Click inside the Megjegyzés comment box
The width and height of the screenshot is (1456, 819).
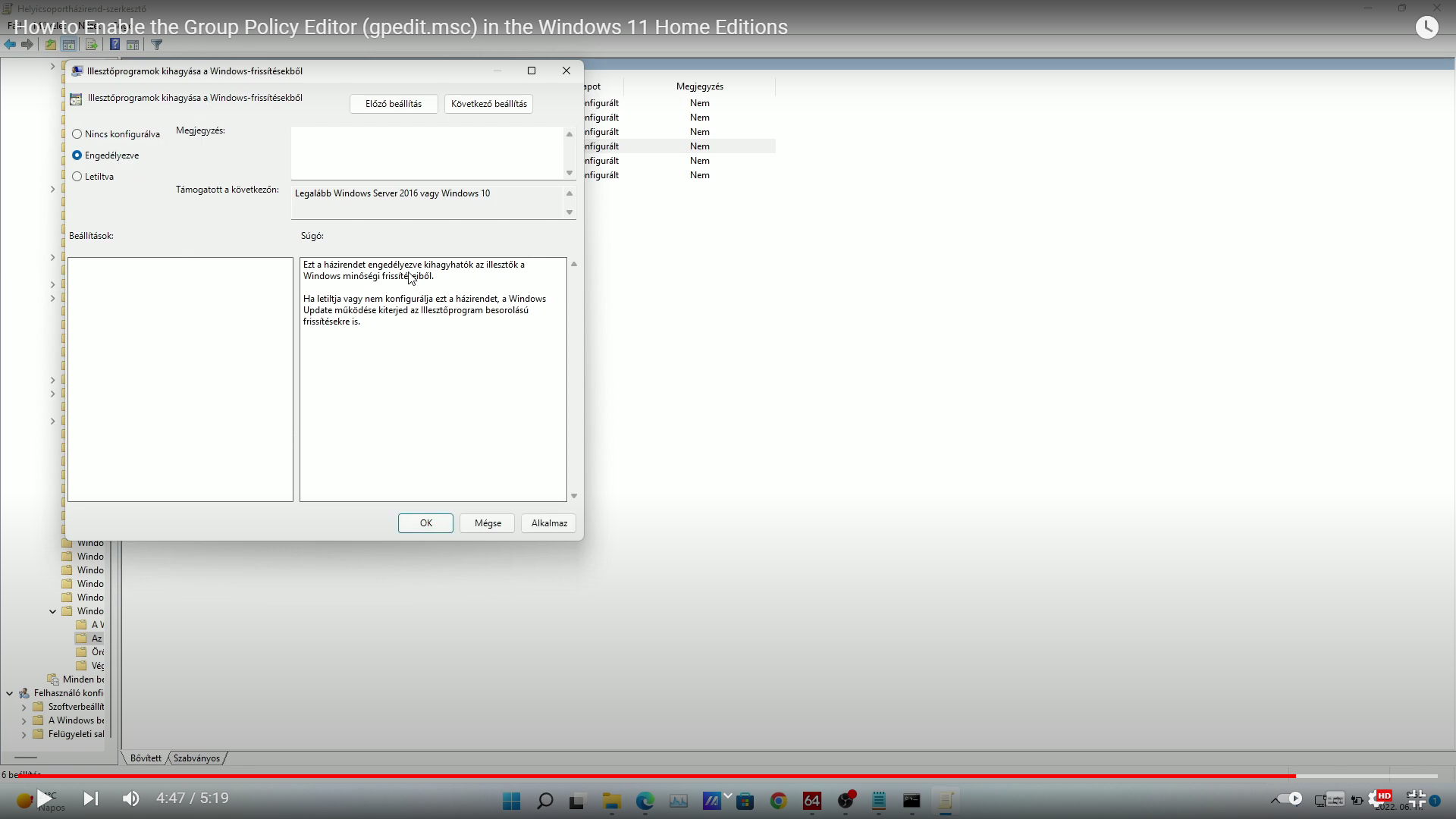[x=428, y=153]
